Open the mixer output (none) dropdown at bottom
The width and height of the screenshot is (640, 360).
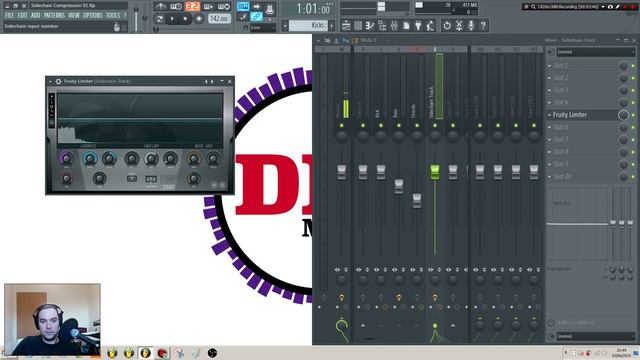tap(595, 336)
